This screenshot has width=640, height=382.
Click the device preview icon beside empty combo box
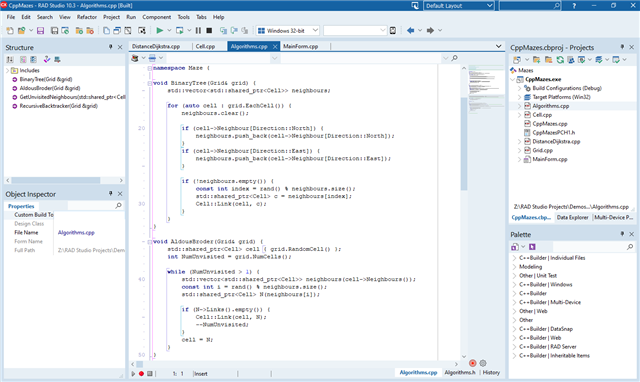coord(393,30)
